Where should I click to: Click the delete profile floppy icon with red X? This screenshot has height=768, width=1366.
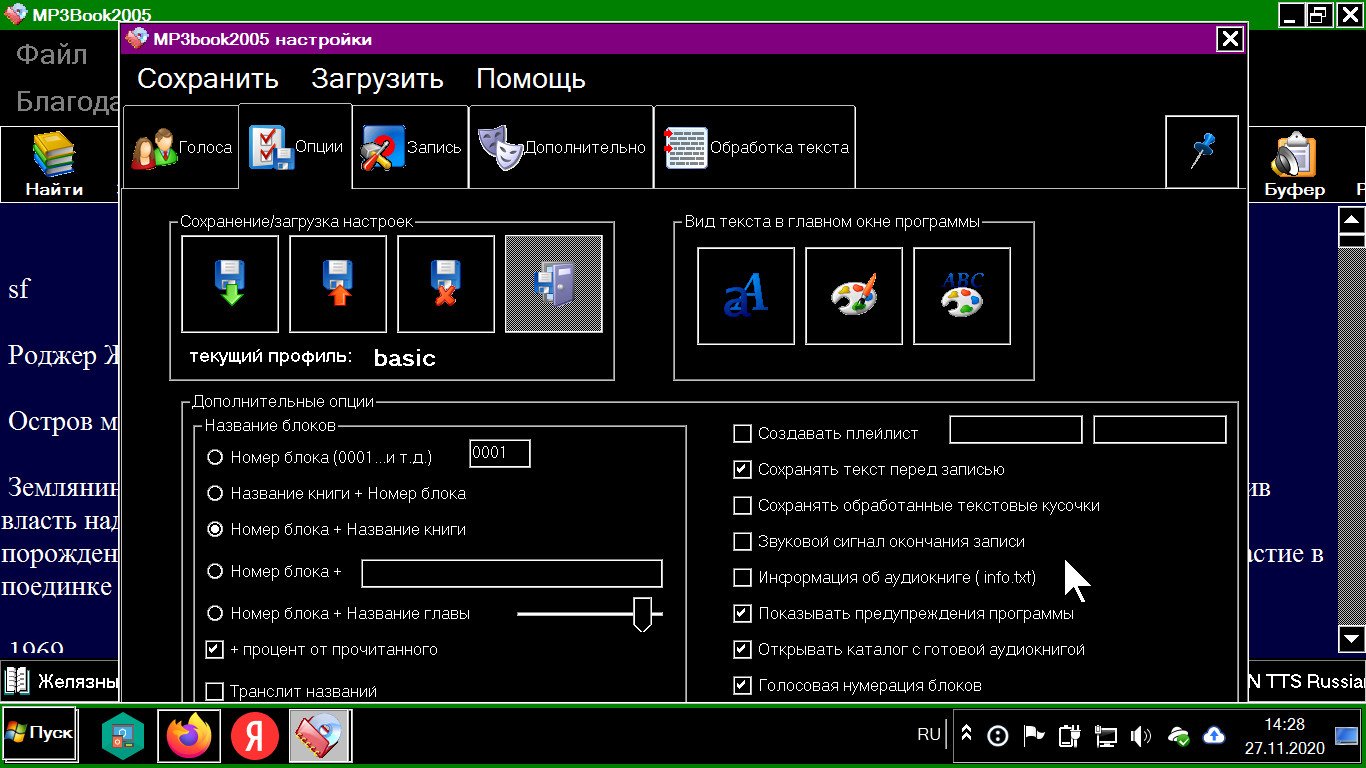point(446,284)
